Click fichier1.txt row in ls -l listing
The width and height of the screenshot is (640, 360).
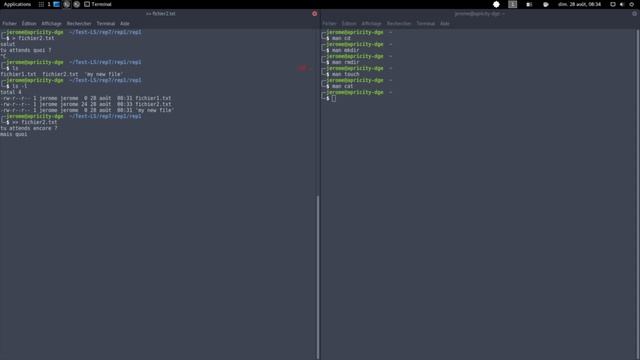pyautogui.click(x=86, y=98)
